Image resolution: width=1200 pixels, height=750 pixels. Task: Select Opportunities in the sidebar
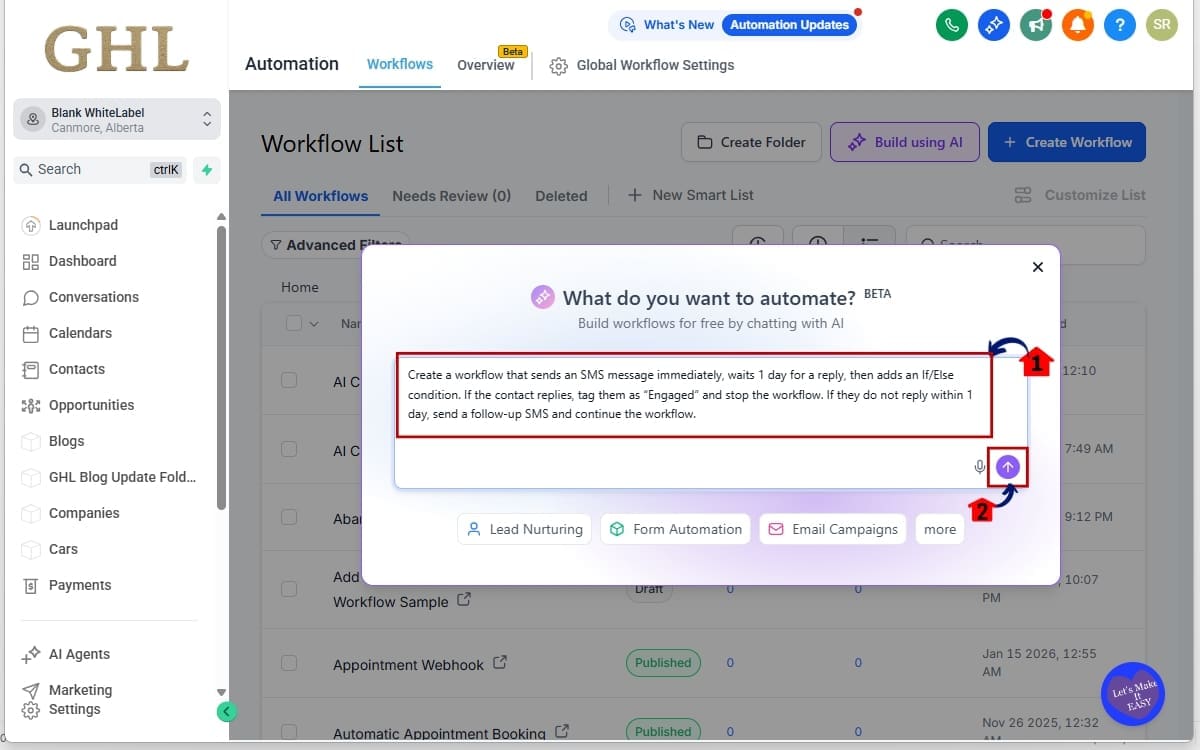[x=92, y=405]
